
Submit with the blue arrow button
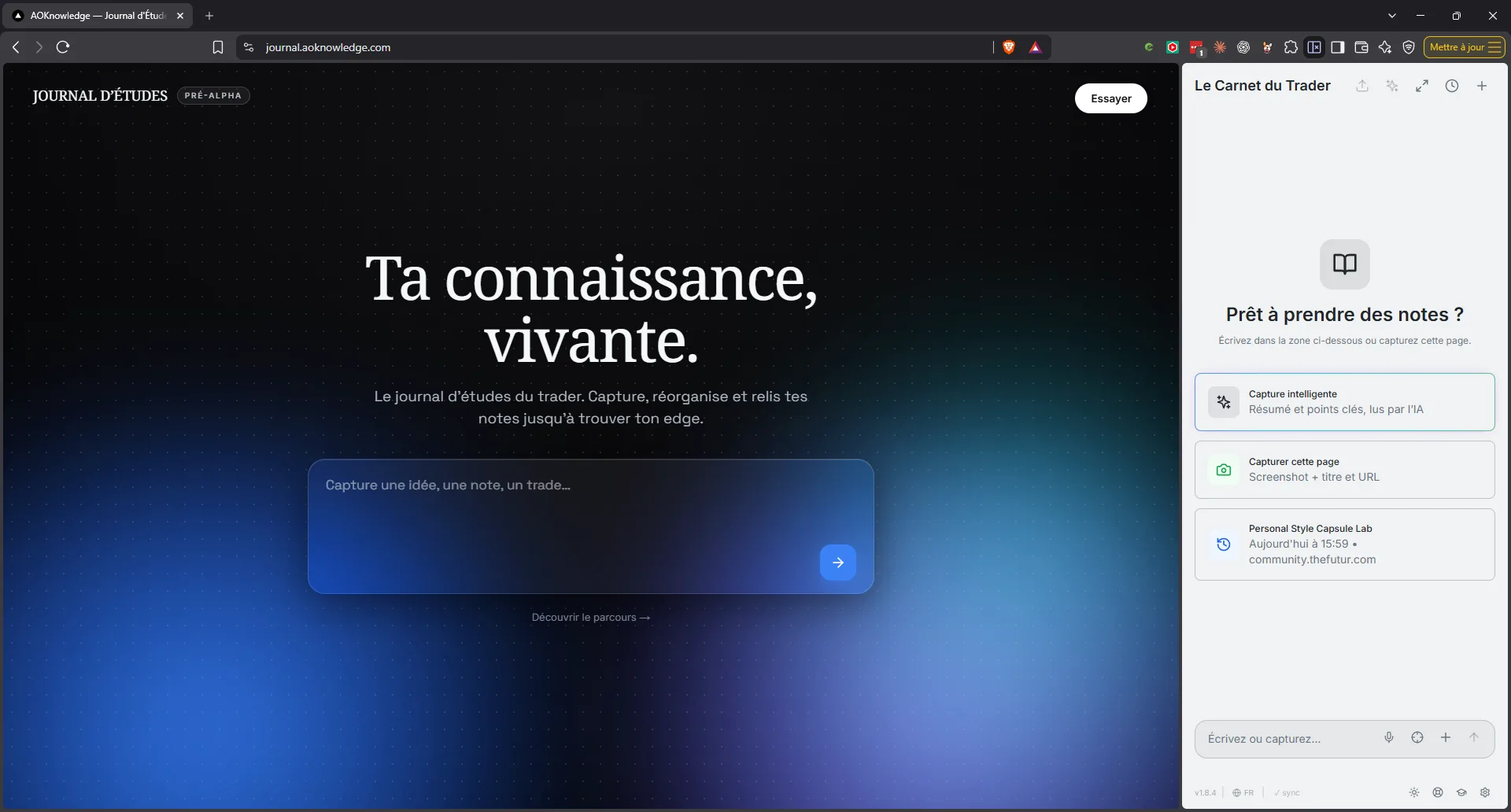click(x=837, y=563)
